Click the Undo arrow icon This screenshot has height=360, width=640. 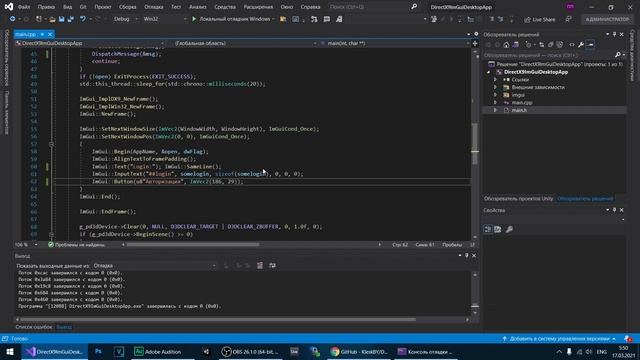coord(83,19)
